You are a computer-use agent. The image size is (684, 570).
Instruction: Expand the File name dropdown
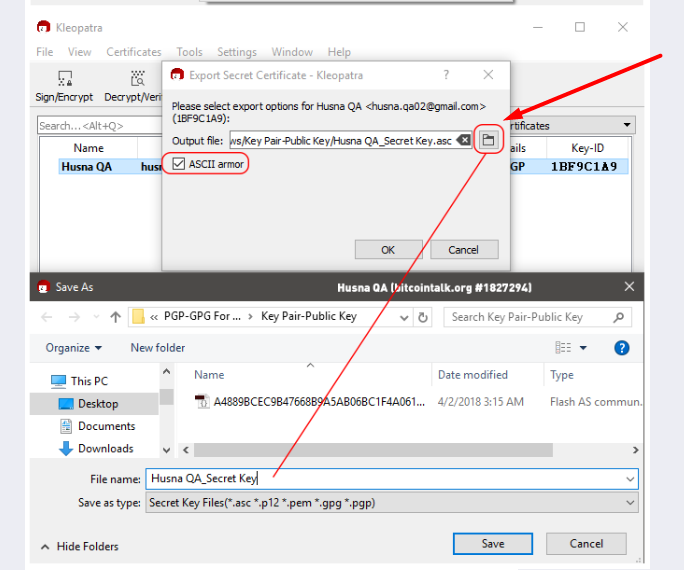[x=630, y=479]
